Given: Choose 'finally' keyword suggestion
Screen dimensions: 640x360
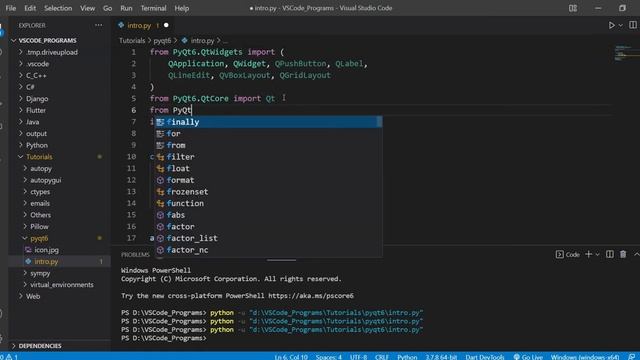Looking at the screenshot, I should (x=269, y=122).
